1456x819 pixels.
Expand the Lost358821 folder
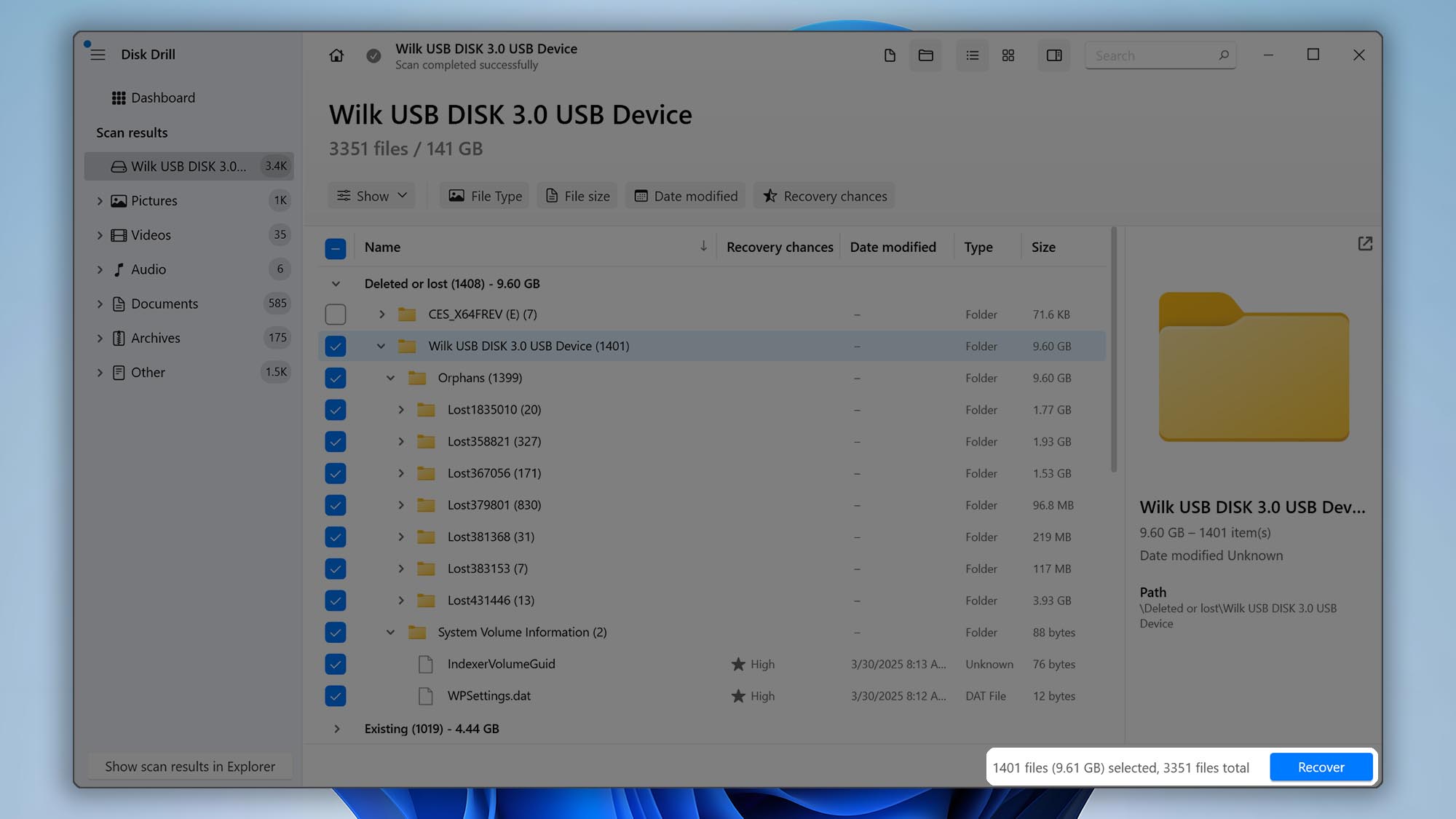pos(400,441)
